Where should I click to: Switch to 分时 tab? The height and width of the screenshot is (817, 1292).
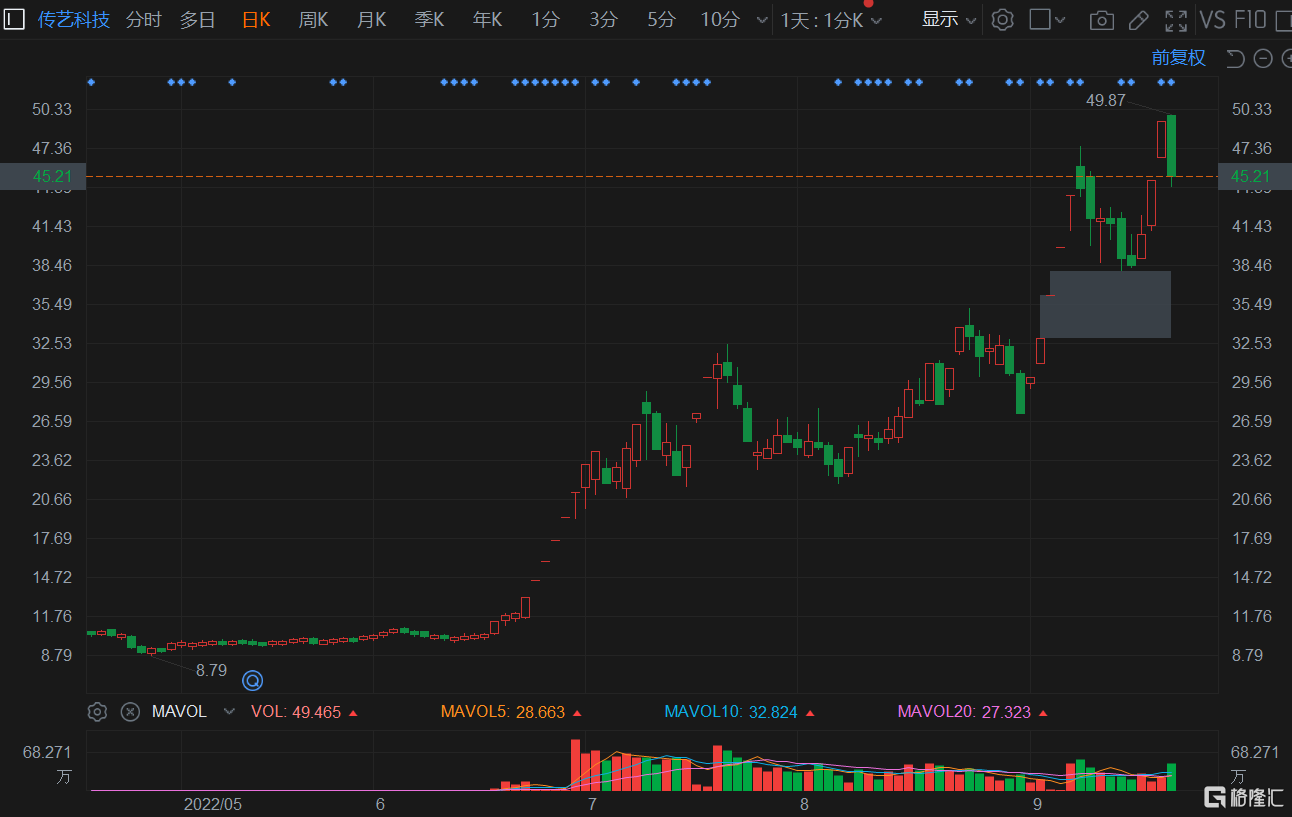[x=143, y=20]
